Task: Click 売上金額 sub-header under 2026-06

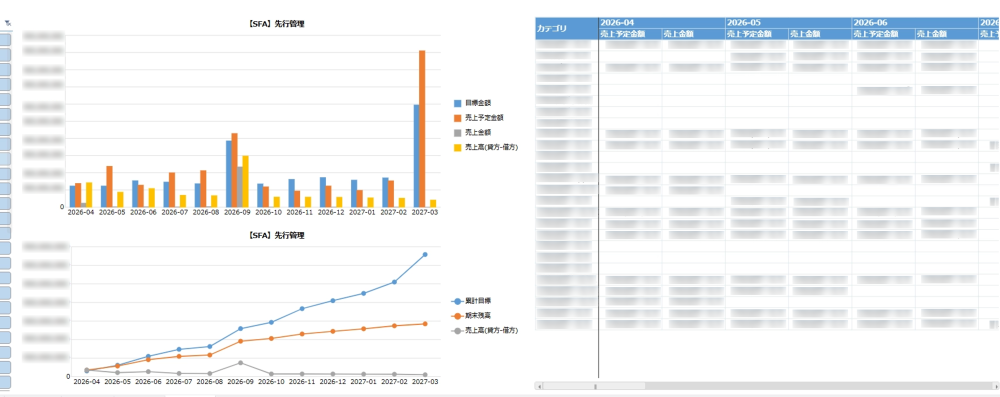Action: point(946,34)
